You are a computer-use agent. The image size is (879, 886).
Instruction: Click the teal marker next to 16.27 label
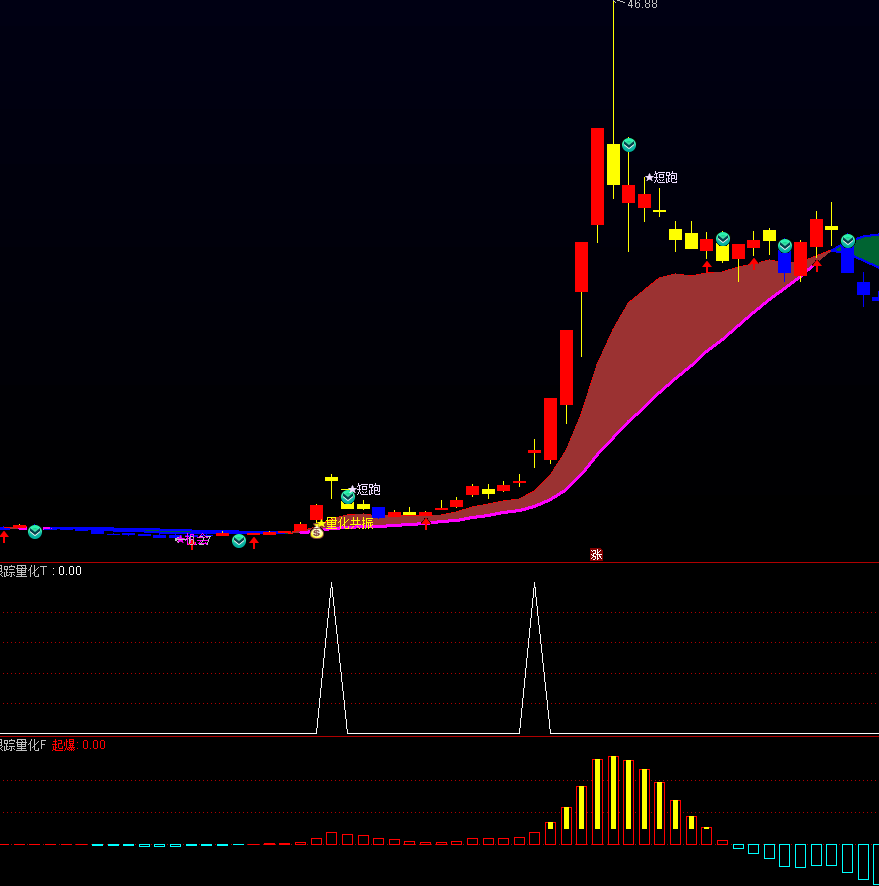(239, 541)
